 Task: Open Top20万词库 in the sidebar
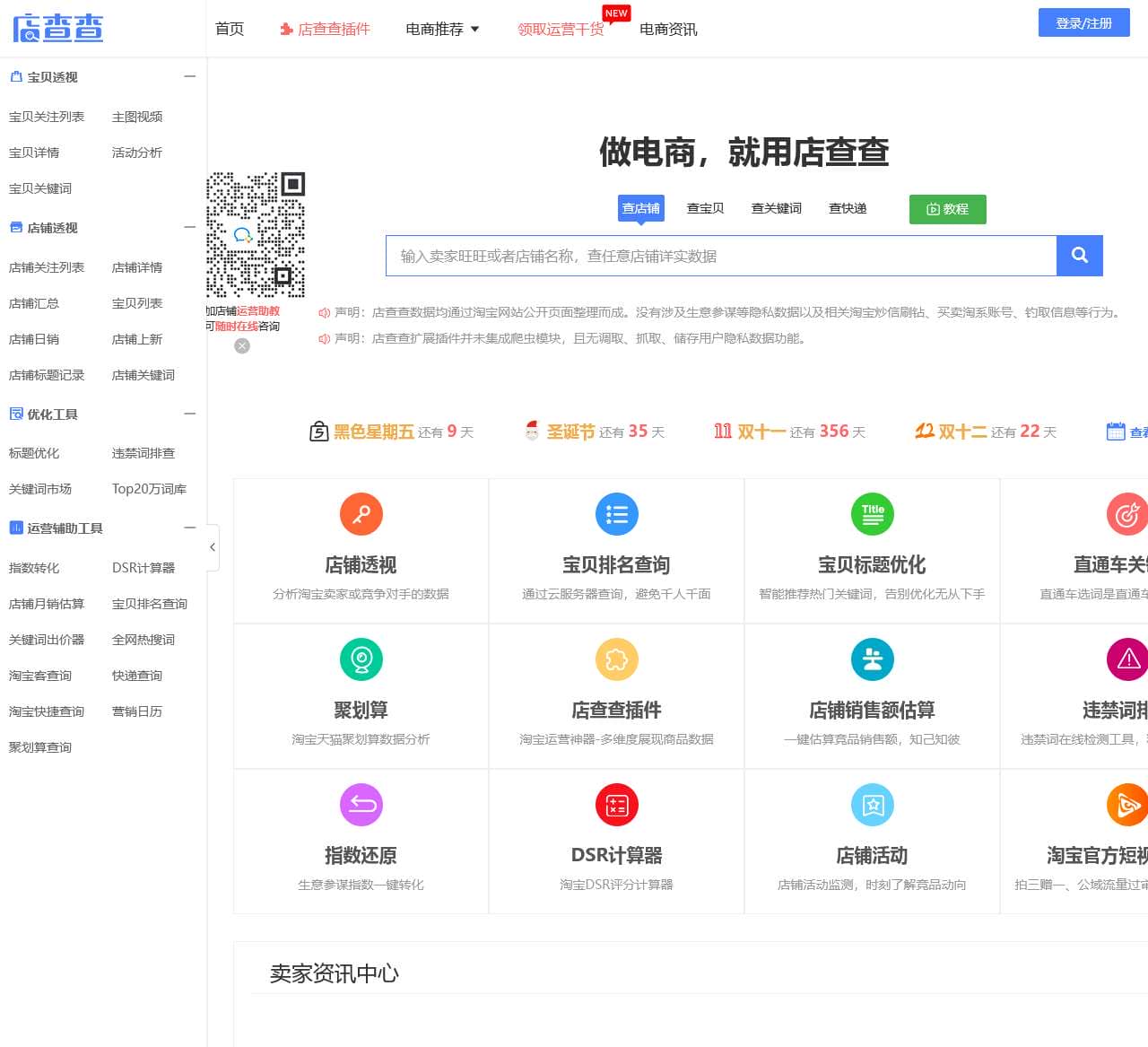[149, 489]
